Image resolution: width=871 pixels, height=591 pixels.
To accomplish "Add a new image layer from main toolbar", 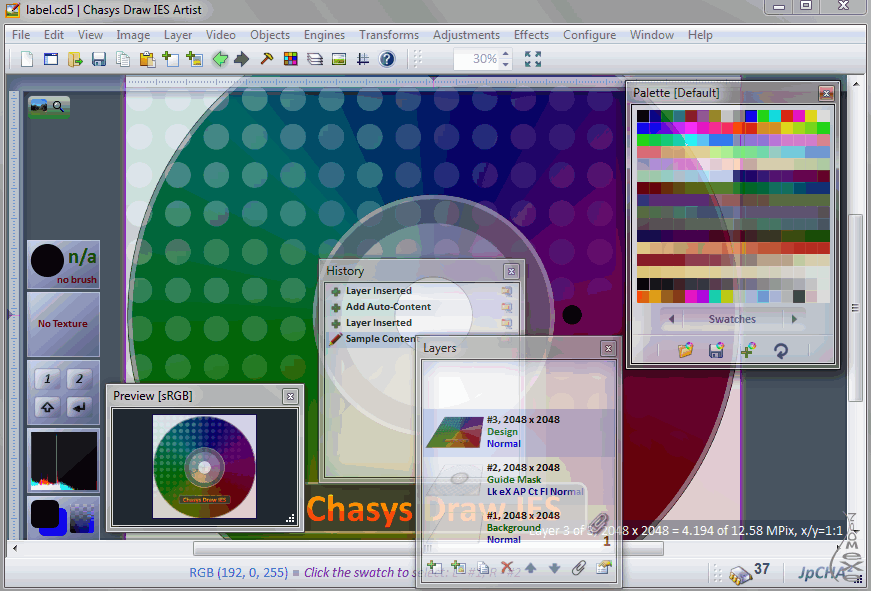I will pos(194,59).
